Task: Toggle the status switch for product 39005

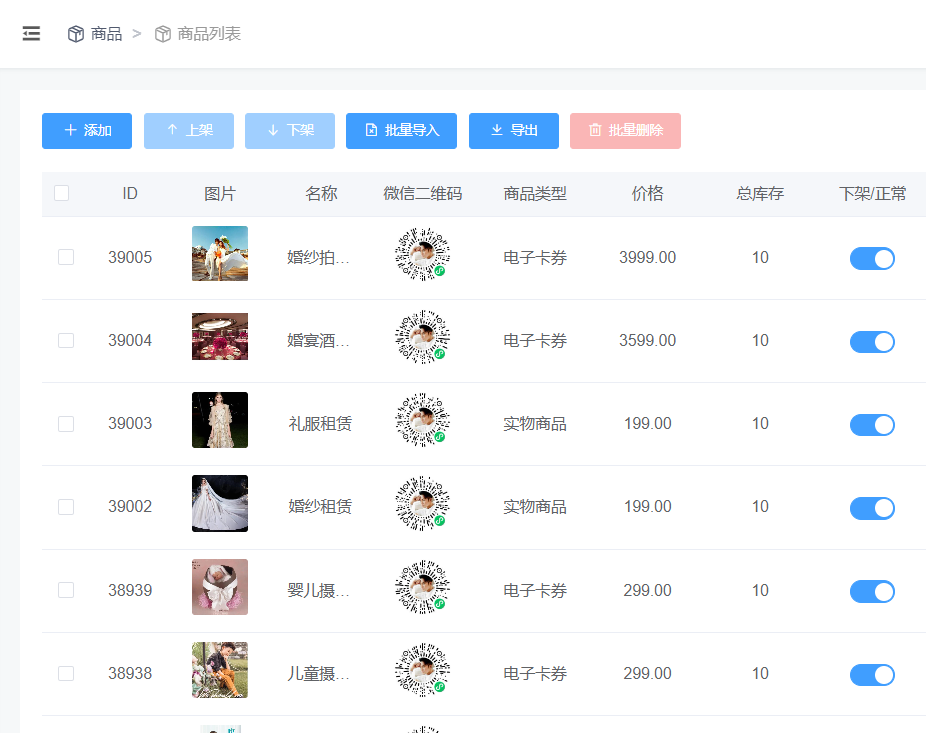Action: [x=872, y=258]
